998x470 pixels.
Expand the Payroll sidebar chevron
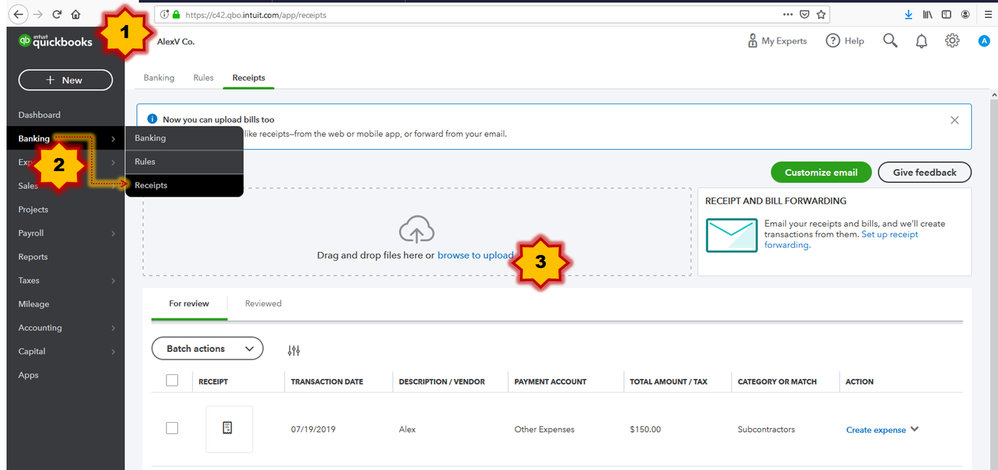click(x=113, y=234)
